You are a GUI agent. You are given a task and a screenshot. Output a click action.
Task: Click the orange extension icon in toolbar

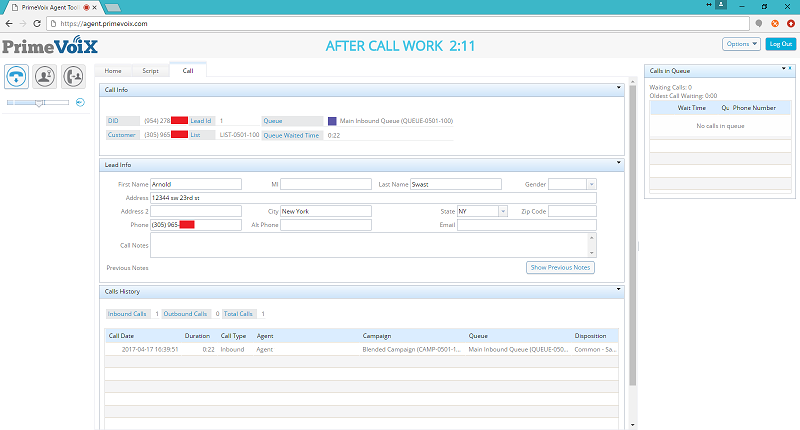coord(775,23)
